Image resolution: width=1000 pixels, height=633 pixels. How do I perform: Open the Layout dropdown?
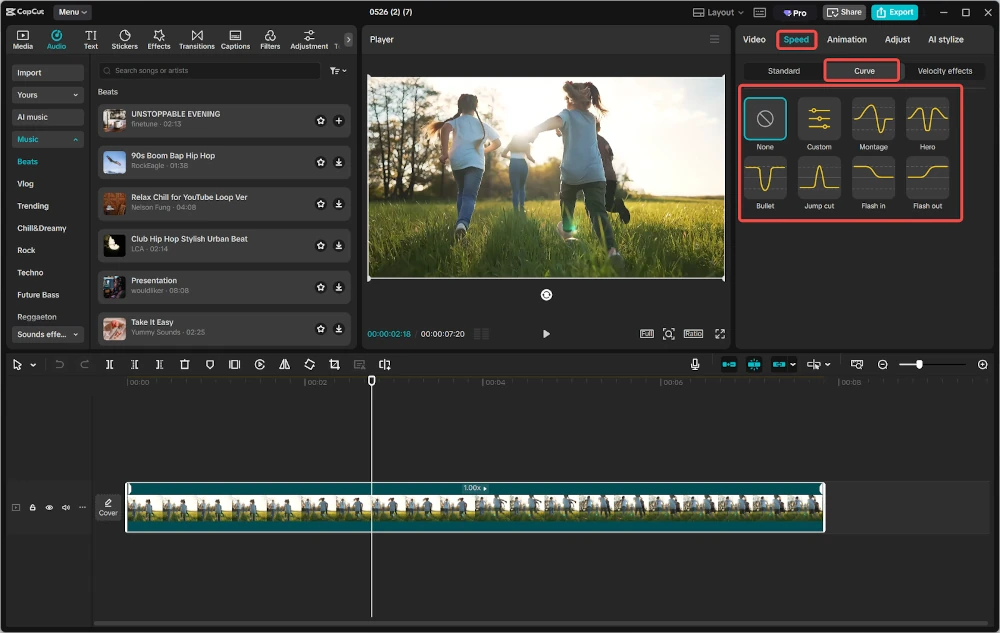click(718, 12)
